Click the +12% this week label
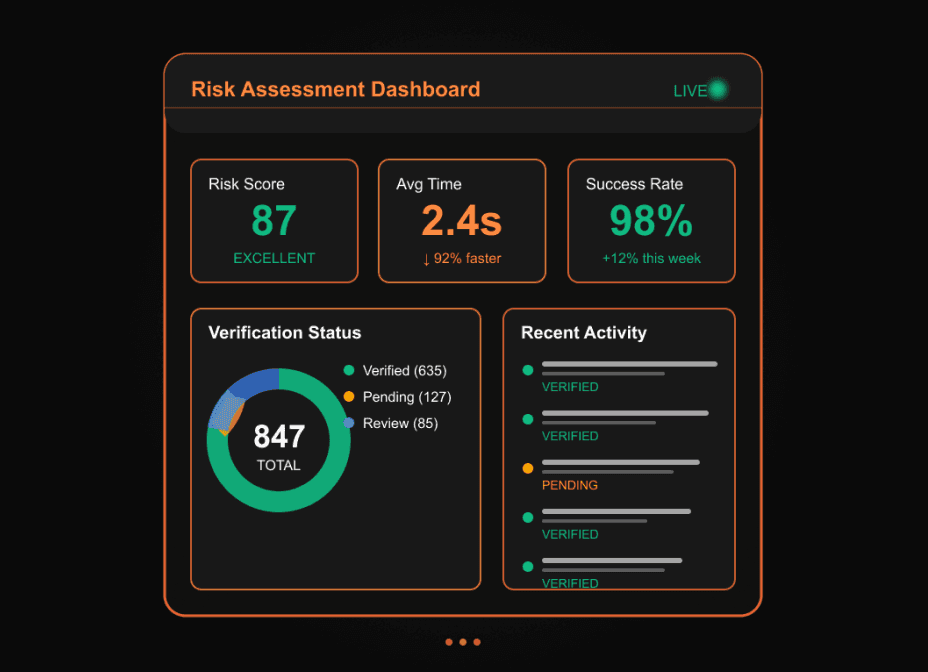 (651, 259)
